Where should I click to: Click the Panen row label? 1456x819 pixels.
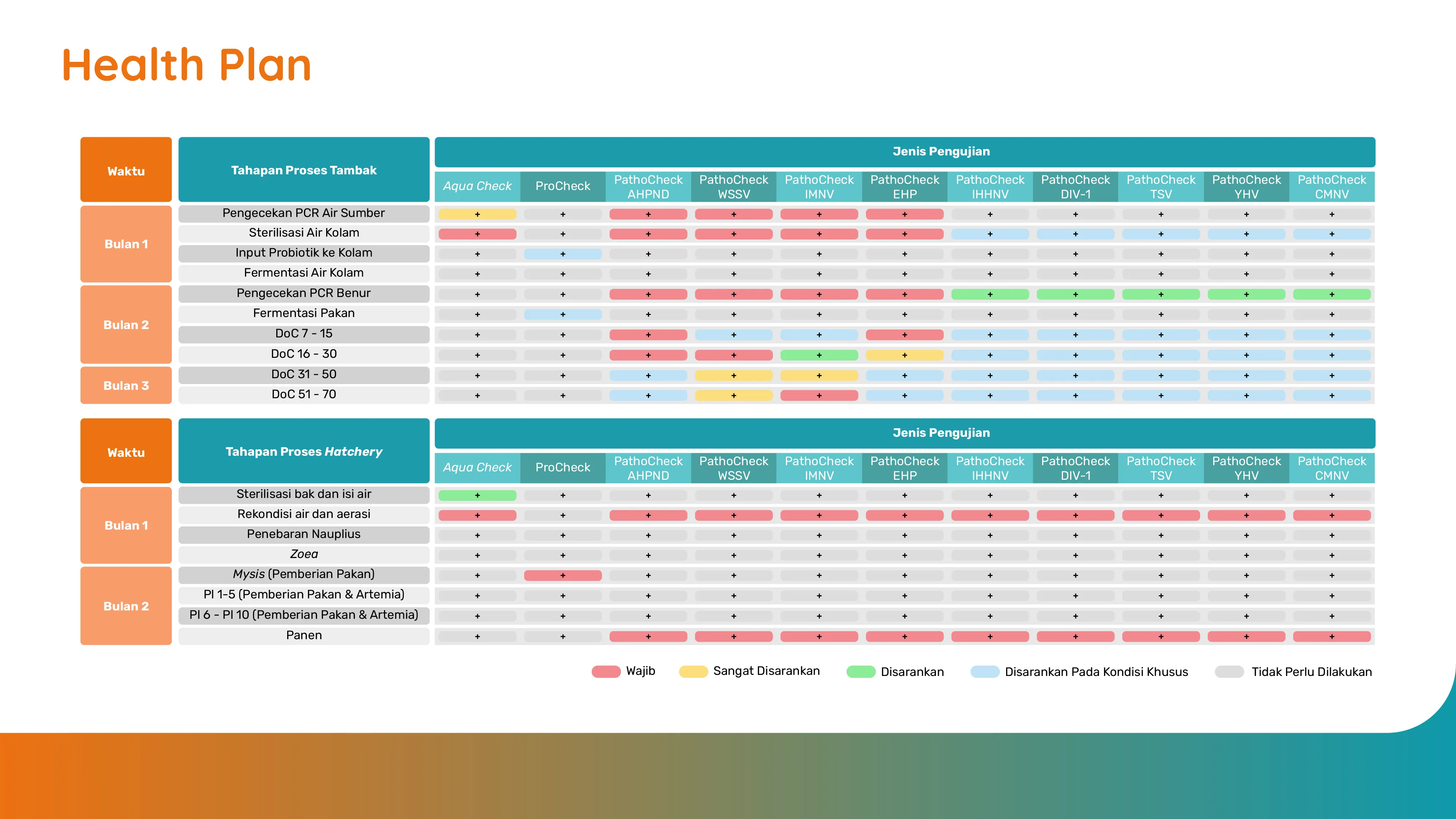[304, 635]
